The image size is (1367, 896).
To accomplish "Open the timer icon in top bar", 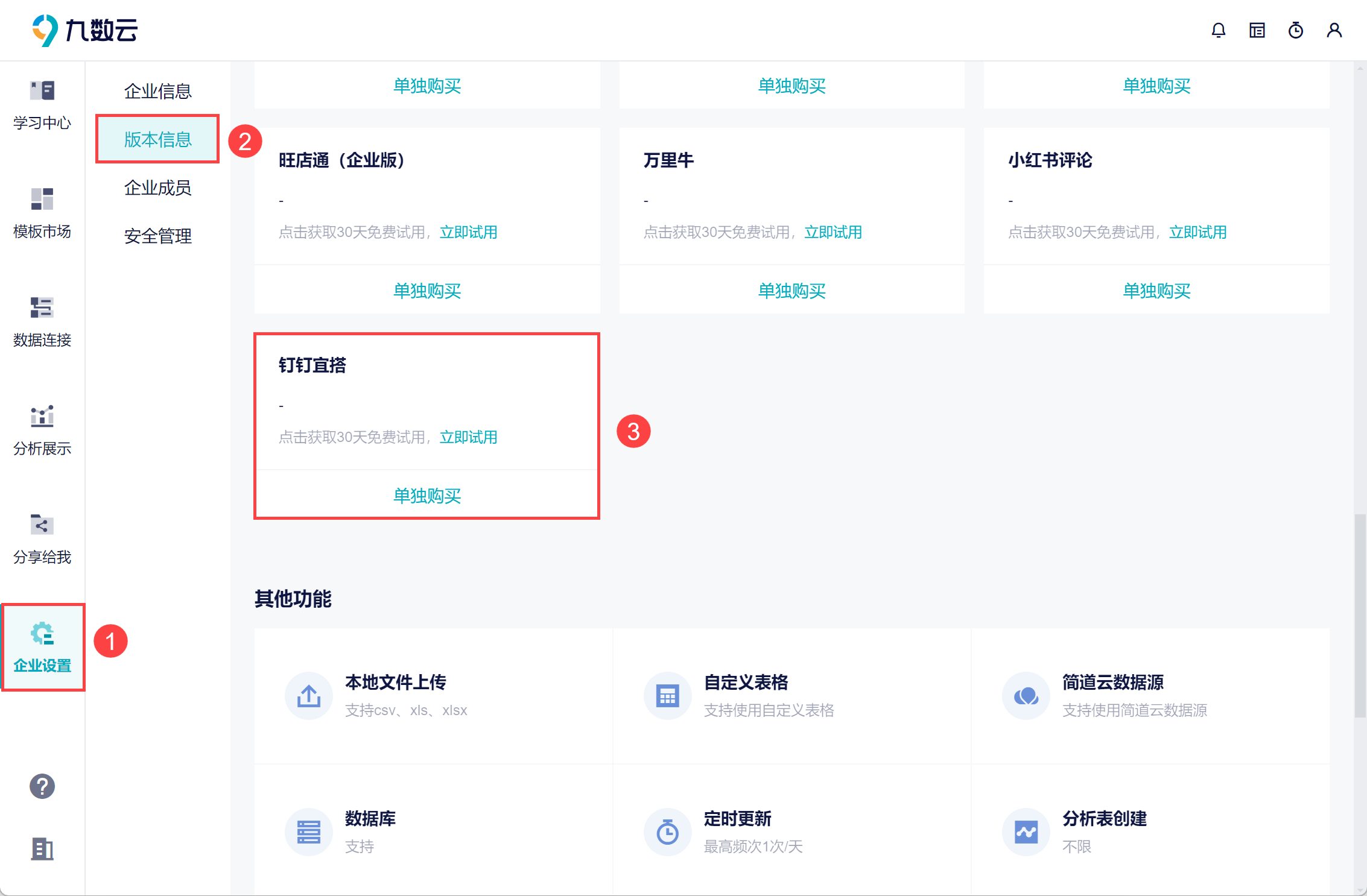I will (1295, 30).
